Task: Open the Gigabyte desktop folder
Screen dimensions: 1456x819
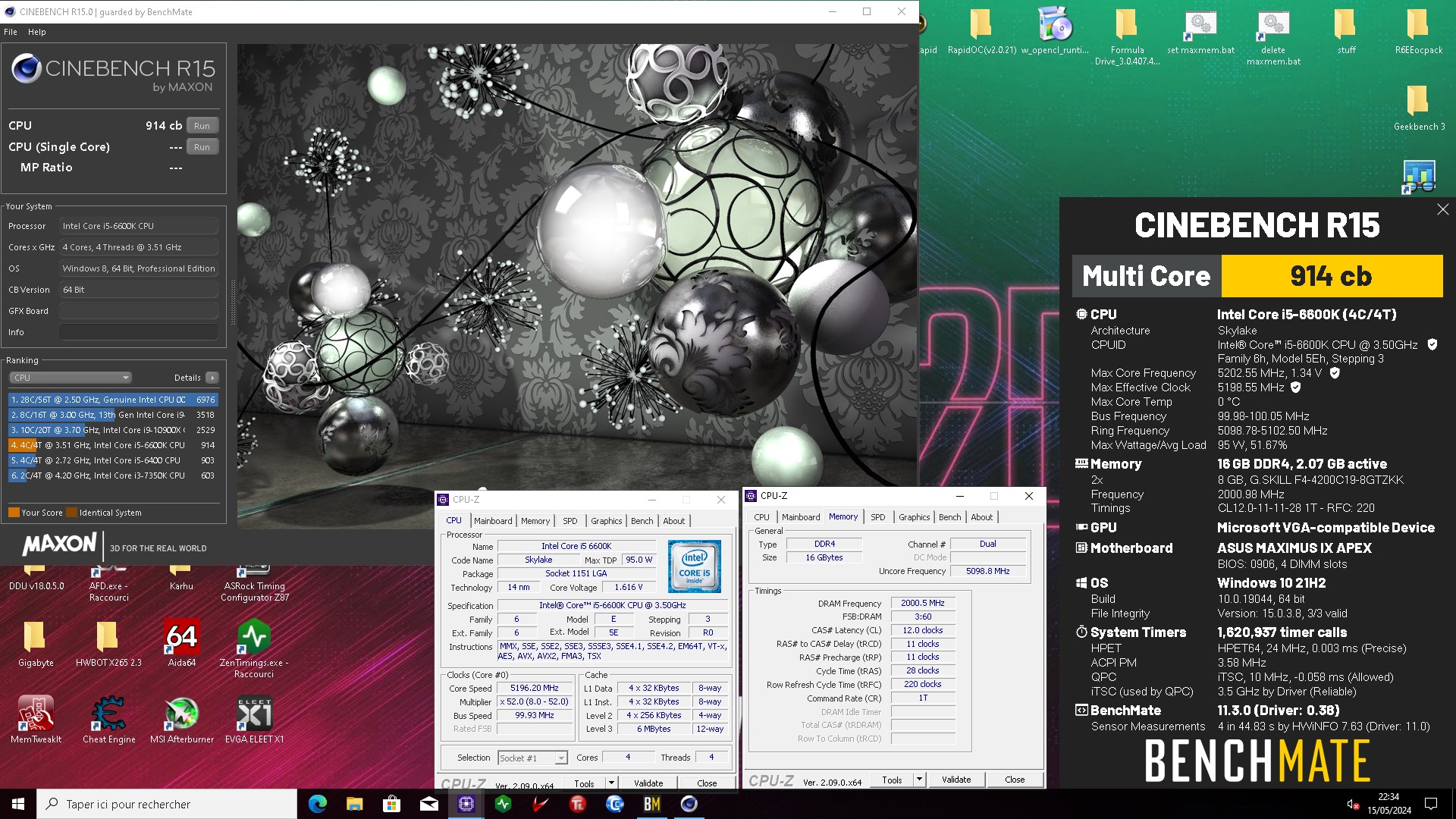Action: tap(36, 643)
